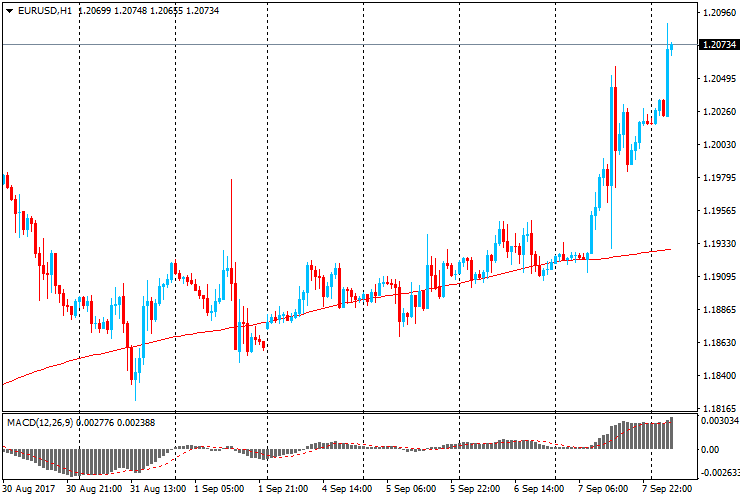Click the triangle arrow beside EURUSD,H1
740x500 pixels.
[9, 11]
